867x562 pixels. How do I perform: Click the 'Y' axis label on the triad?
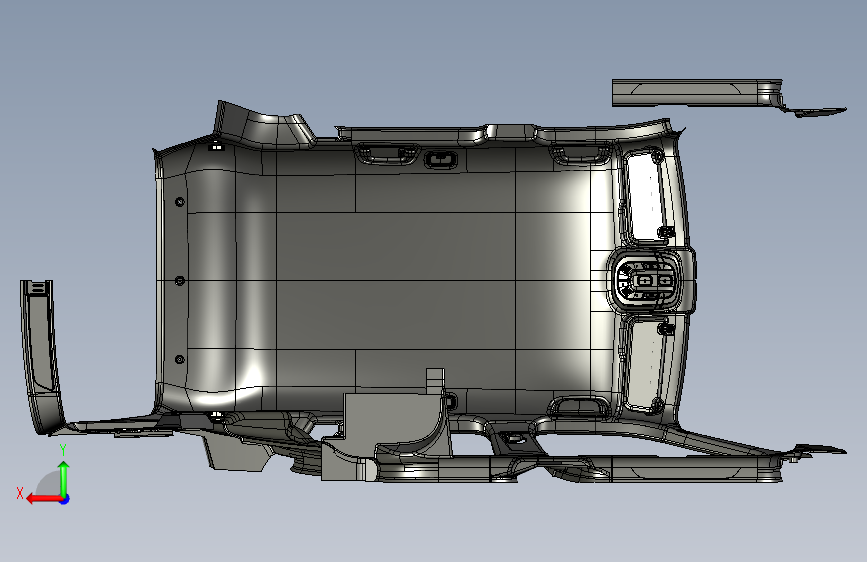click(63, 450)
